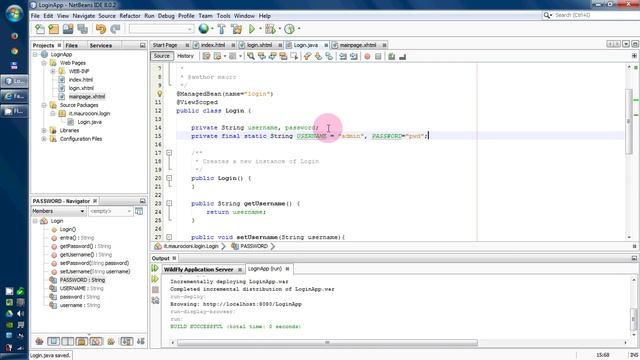Open the browser selection dropdown arrow
640x360 pixels.
pyautogui.click(x=212, y=29)
